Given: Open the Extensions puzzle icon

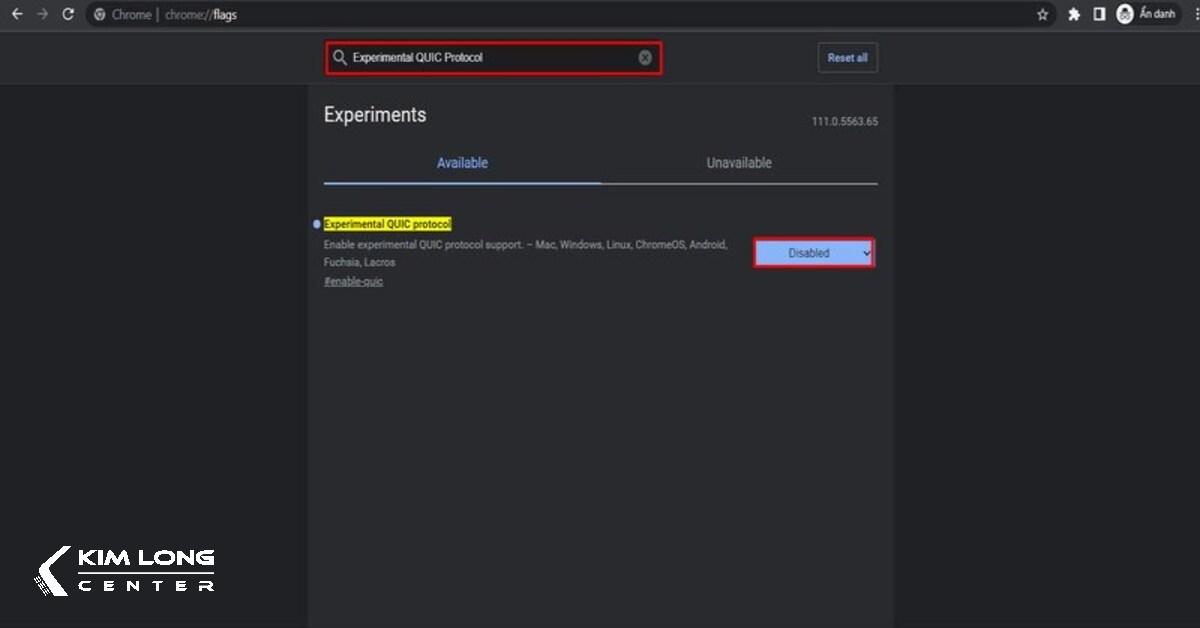Looking at the screenshot, I should [1074, 15].
